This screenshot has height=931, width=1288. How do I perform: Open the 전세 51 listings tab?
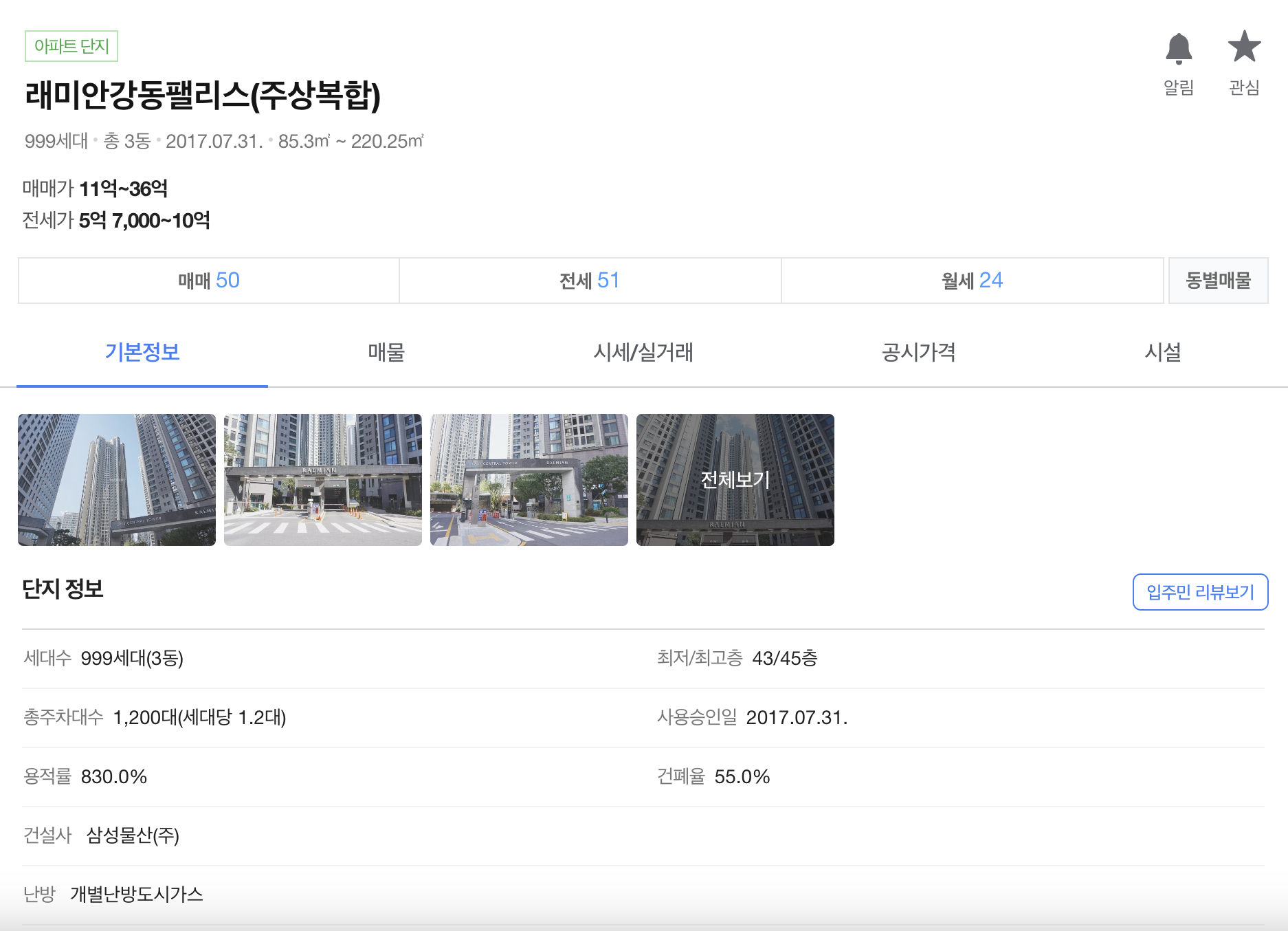pos(590,281)
